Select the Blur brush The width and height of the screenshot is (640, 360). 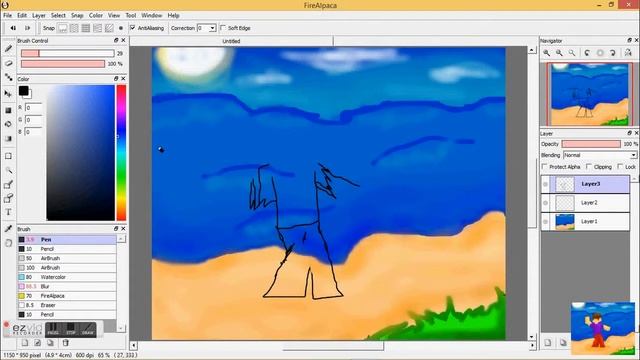67,287
